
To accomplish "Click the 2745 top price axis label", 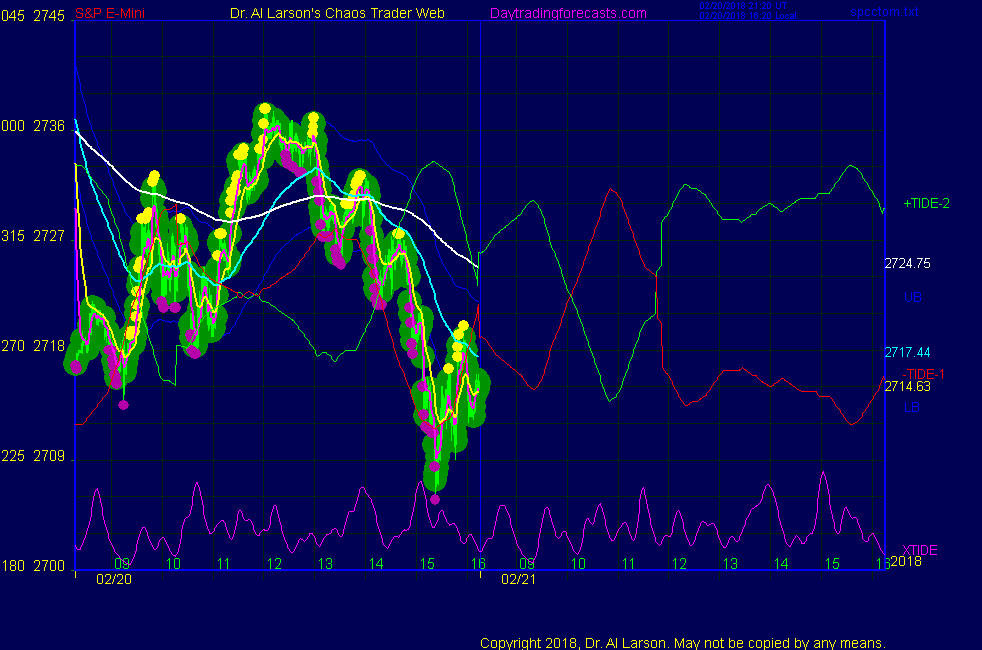I will point(49,16).
